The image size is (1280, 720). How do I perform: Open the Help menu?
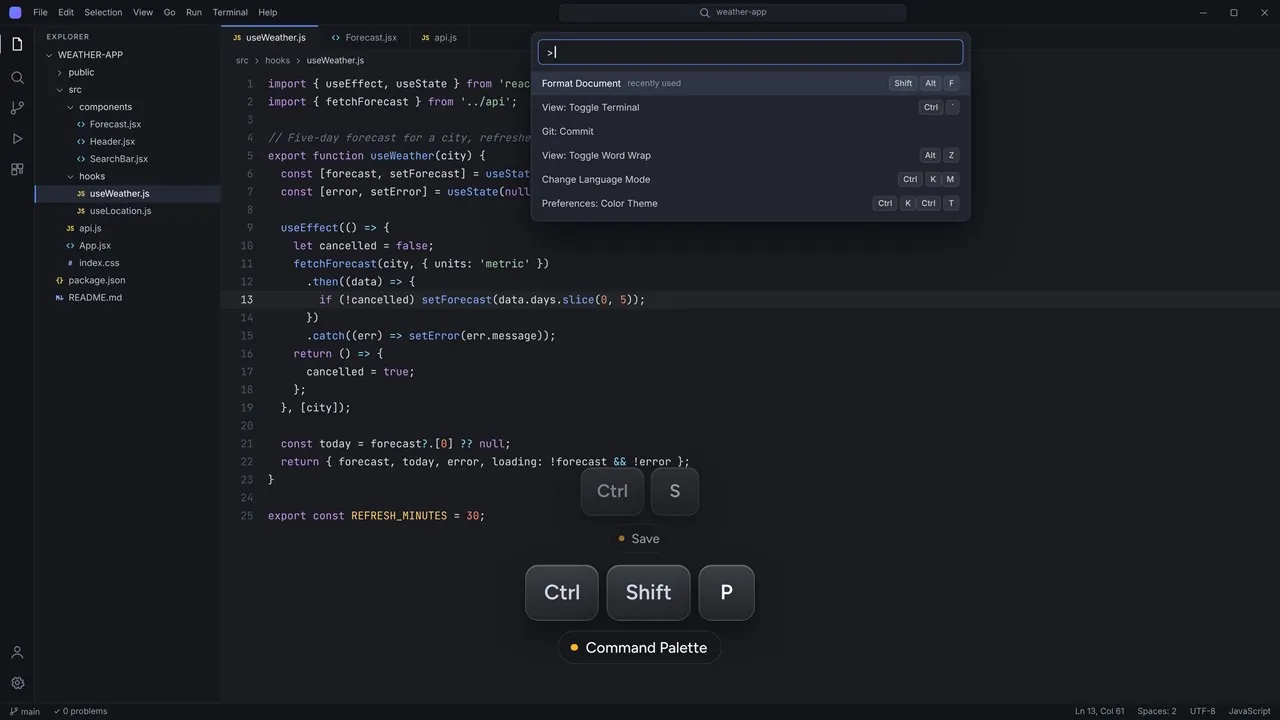pos(268,12)
